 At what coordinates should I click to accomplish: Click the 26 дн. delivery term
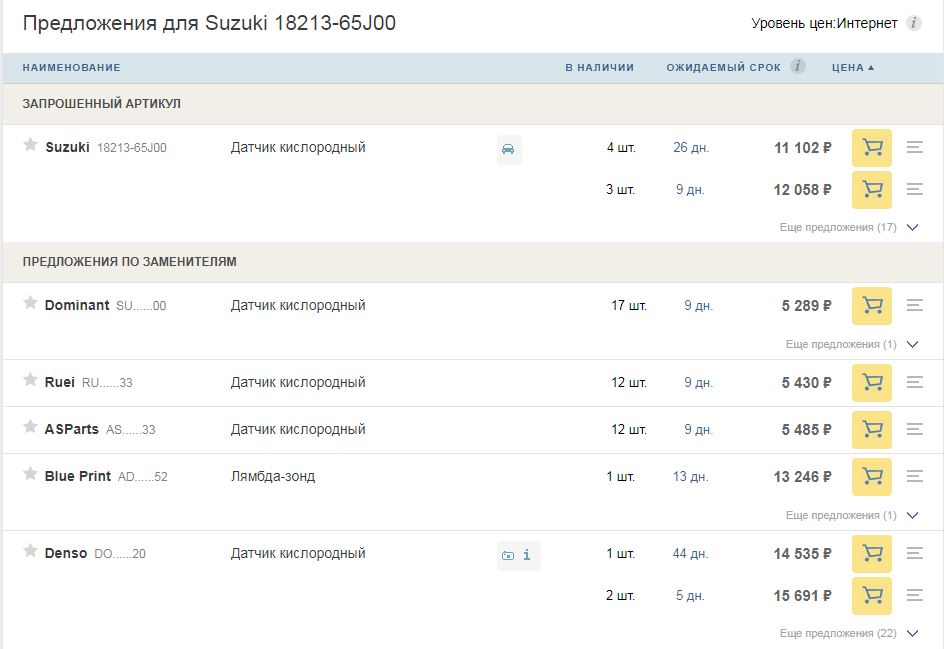[691, 148]
